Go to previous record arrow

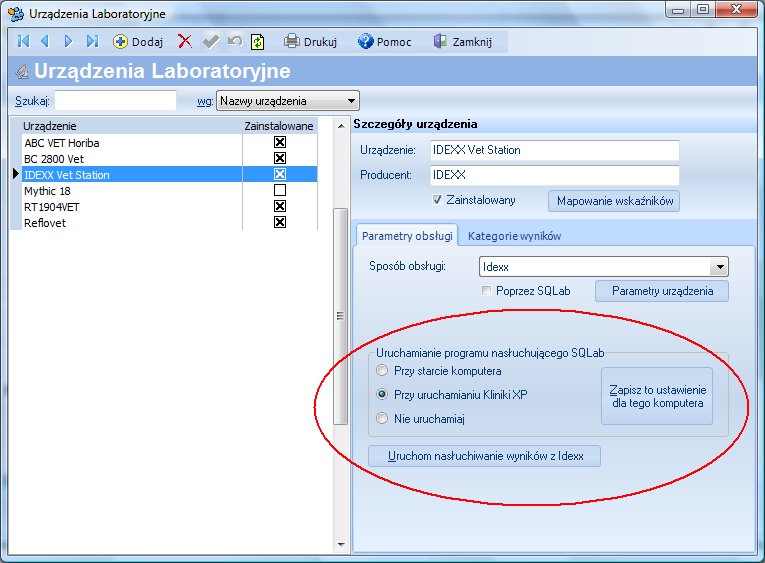point(45,41)
